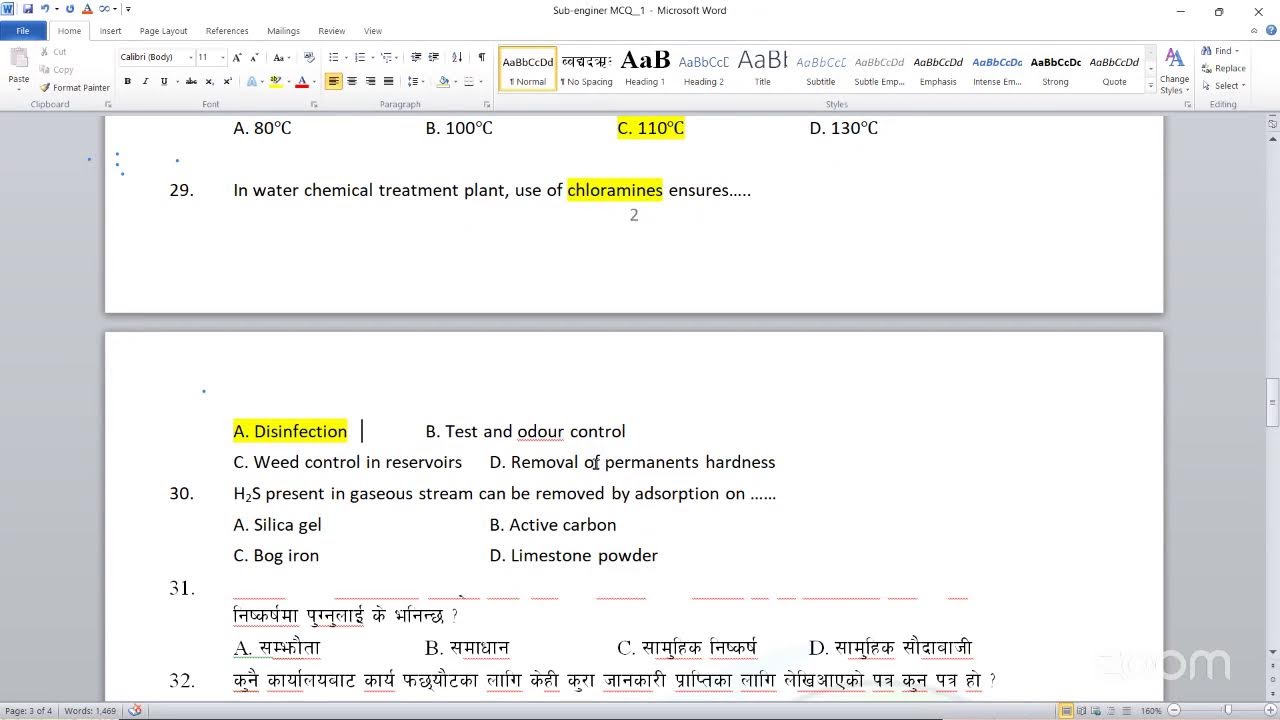Switch to the Insert tab
This screenshot has height=720, width=1280.
point(110,31)
